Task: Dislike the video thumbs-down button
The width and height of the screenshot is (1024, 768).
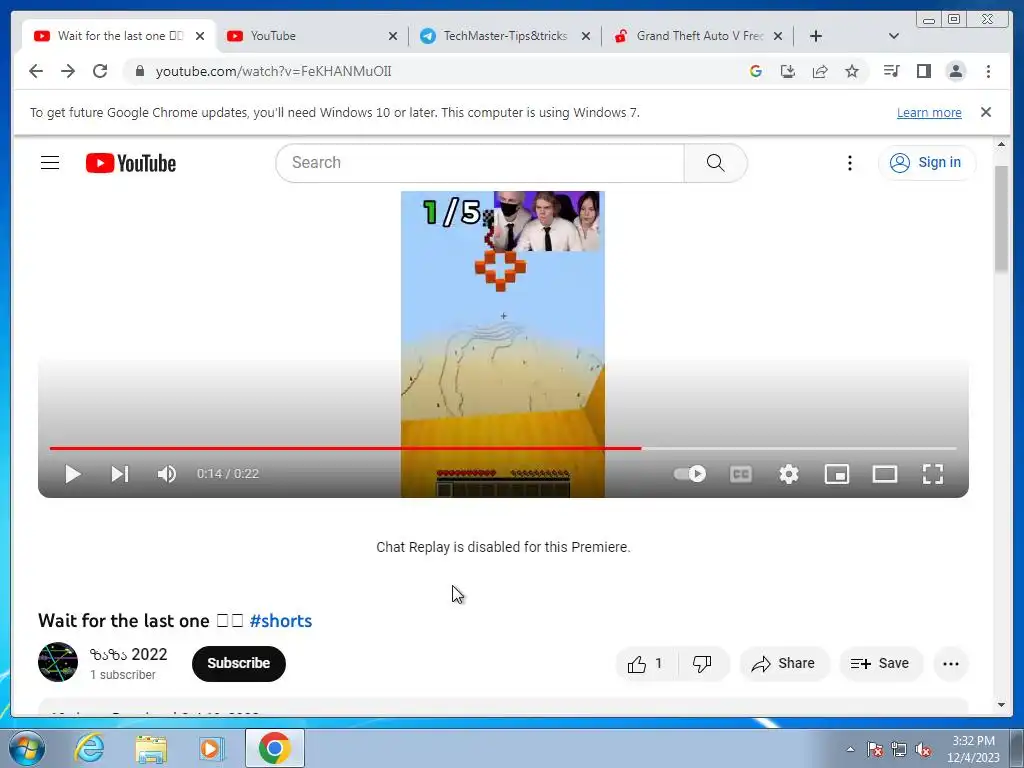Action: click(703, 664)
